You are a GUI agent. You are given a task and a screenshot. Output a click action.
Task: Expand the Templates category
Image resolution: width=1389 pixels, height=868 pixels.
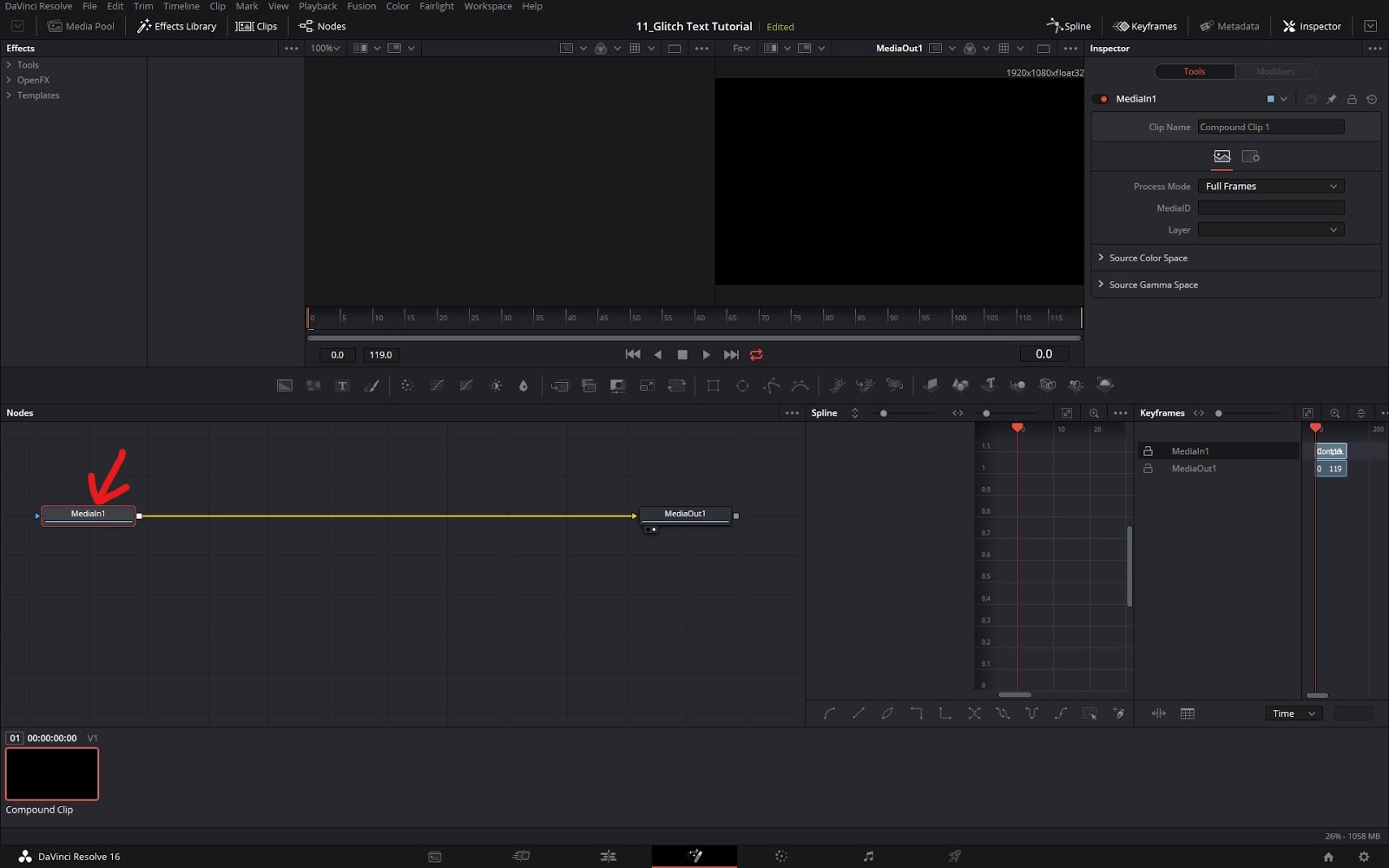pos(9,95)
